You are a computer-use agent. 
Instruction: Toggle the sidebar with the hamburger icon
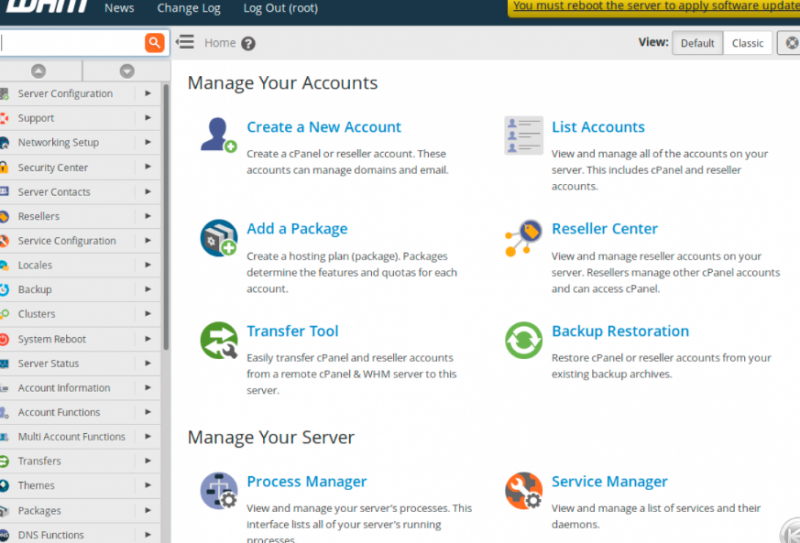(185, 42)
